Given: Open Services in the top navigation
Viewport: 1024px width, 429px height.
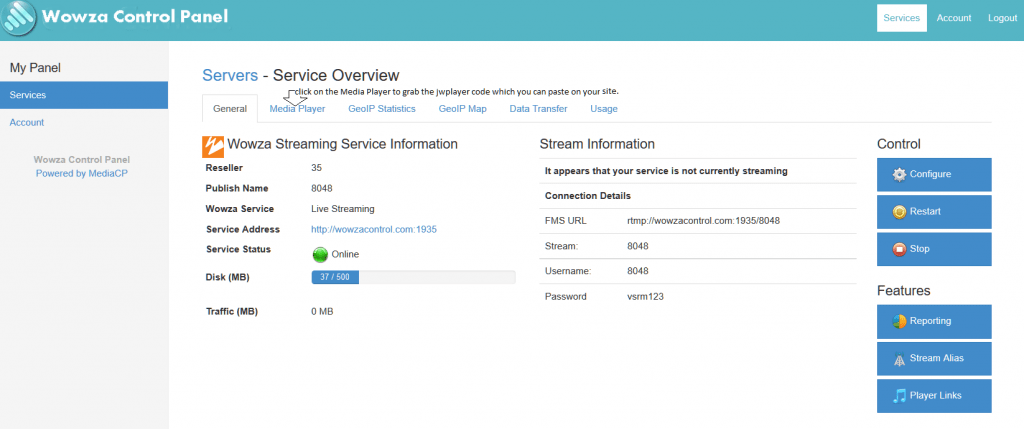Looking at the screenshot, I should [901, 18].
